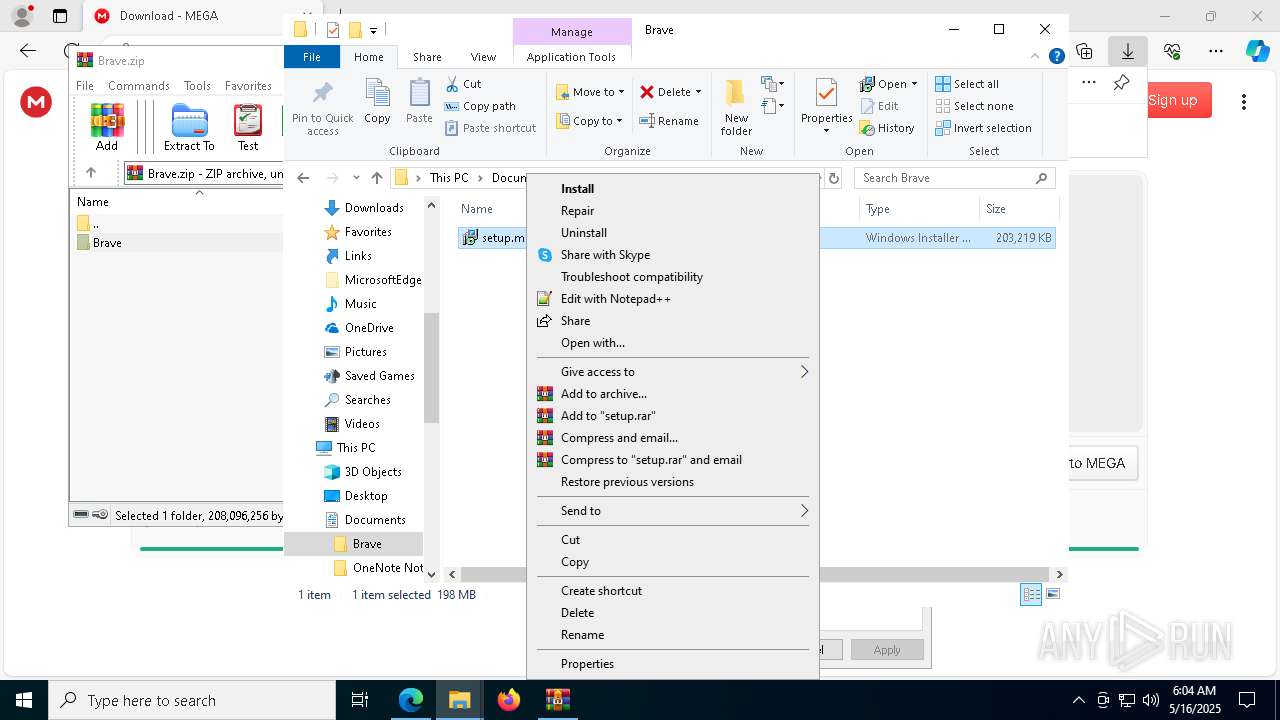The height and width of the screenshot is (720, 1280).
Task: Open Properties from the context menu
Action: click(x=587, y=663)
